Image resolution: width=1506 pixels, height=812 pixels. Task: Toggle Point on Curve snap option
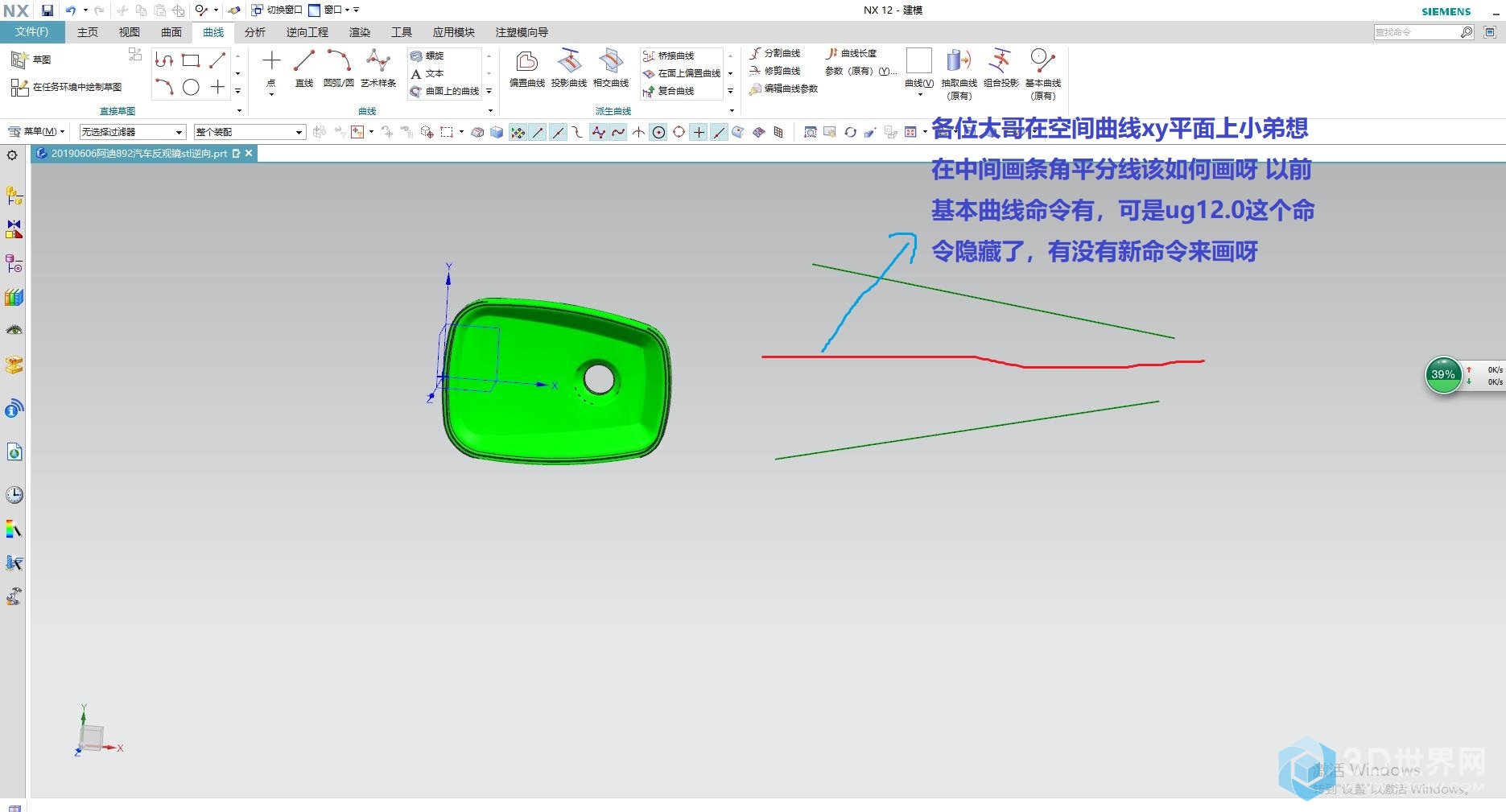tap(720, 133)
